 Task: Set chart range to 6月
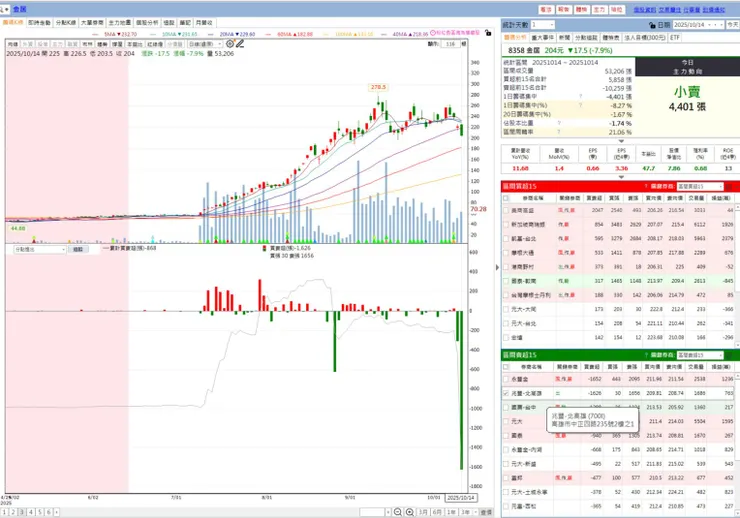[x=437, y=512]
